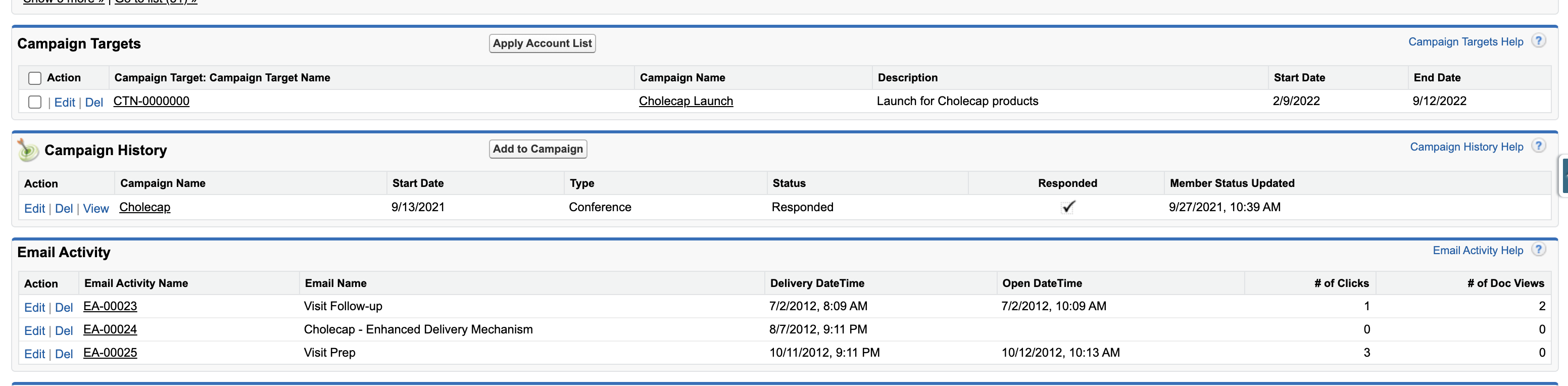Click Campaign Targets help question mark icon
This screenshot has width=1568, height=386.
tap(1538, 41)
